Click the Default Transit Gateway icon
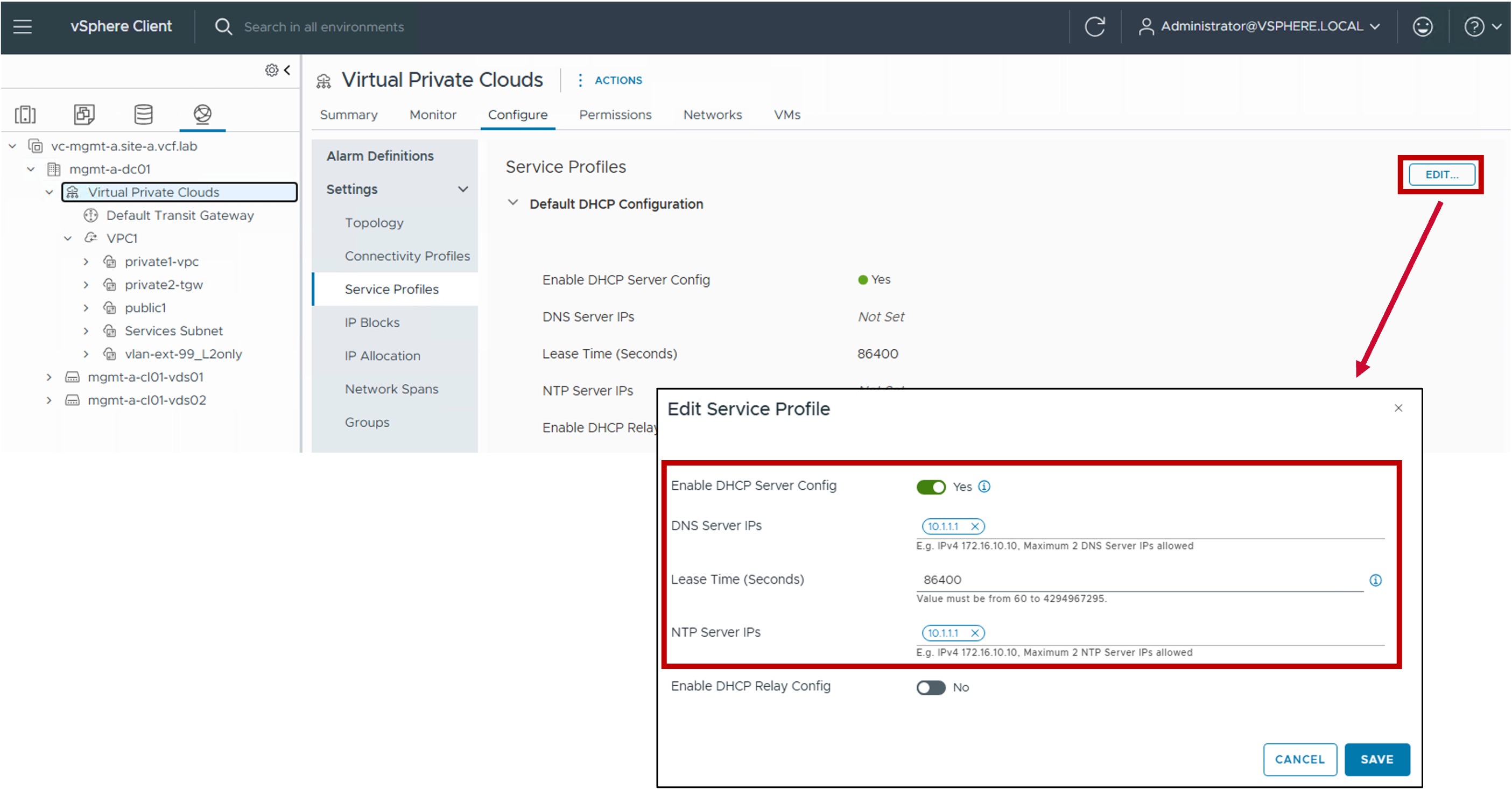 click(90, 215)
